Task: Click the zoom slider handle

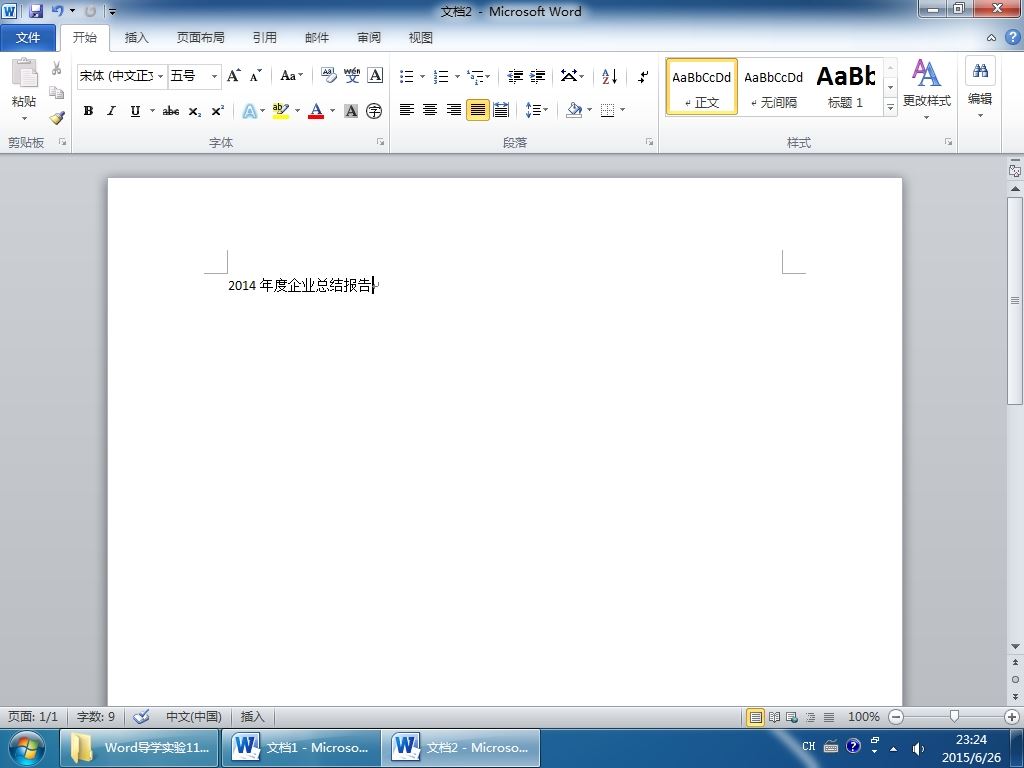Action: (x=954, y=717)
